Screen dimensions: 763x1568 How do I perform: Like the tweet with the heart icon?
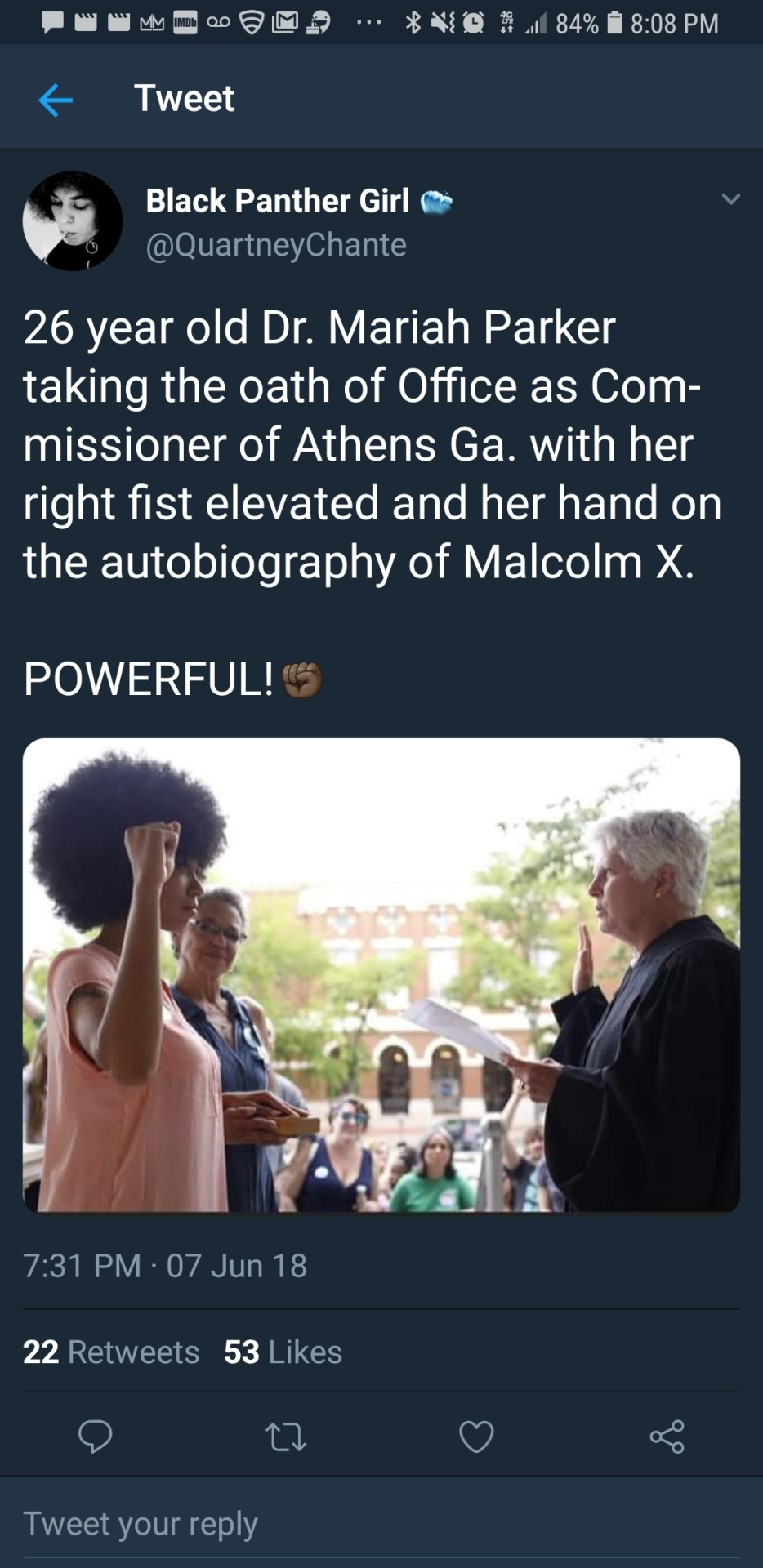[x=476, y=1437]
